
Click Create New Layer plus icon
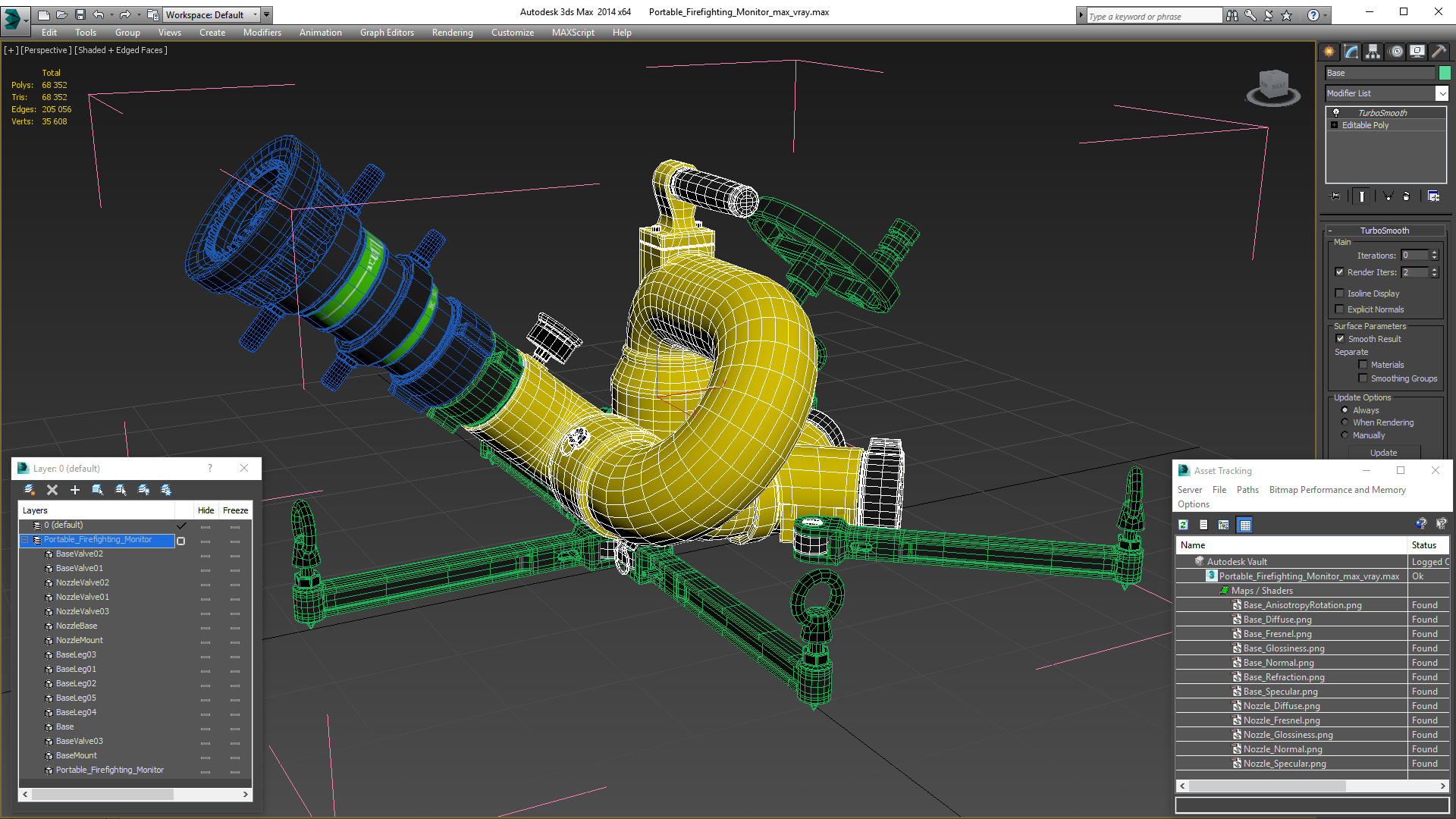point(75,490)
